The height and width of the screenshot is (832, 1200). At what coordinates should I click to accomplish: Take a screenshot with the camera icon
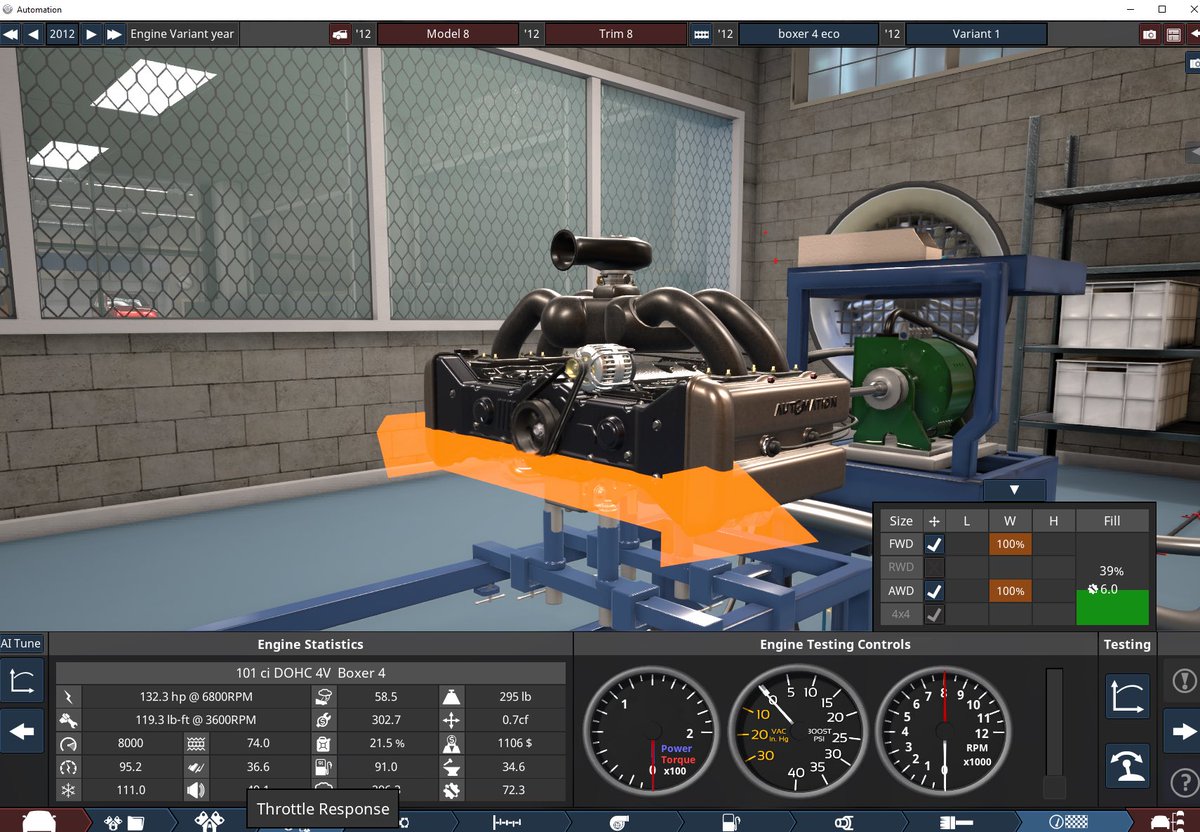tap(1150, 34)
